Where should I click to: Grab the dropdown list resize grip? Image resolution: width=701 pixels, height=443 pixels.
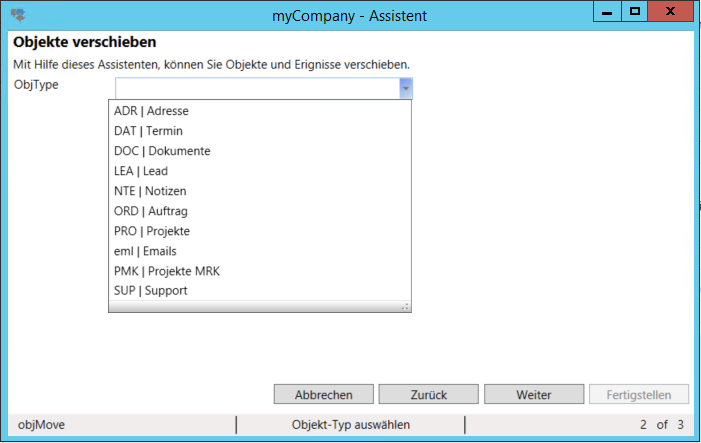(405, 307)
